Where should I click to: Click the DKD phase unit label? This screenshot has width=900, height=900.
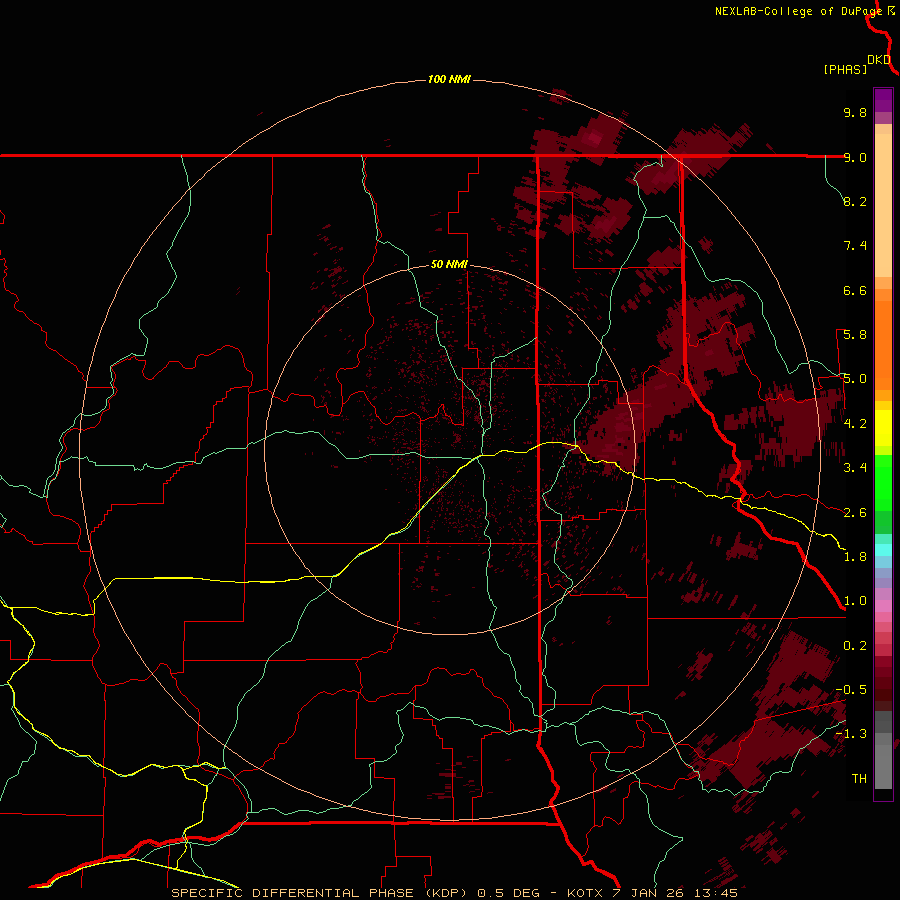[x=879, y=60]
